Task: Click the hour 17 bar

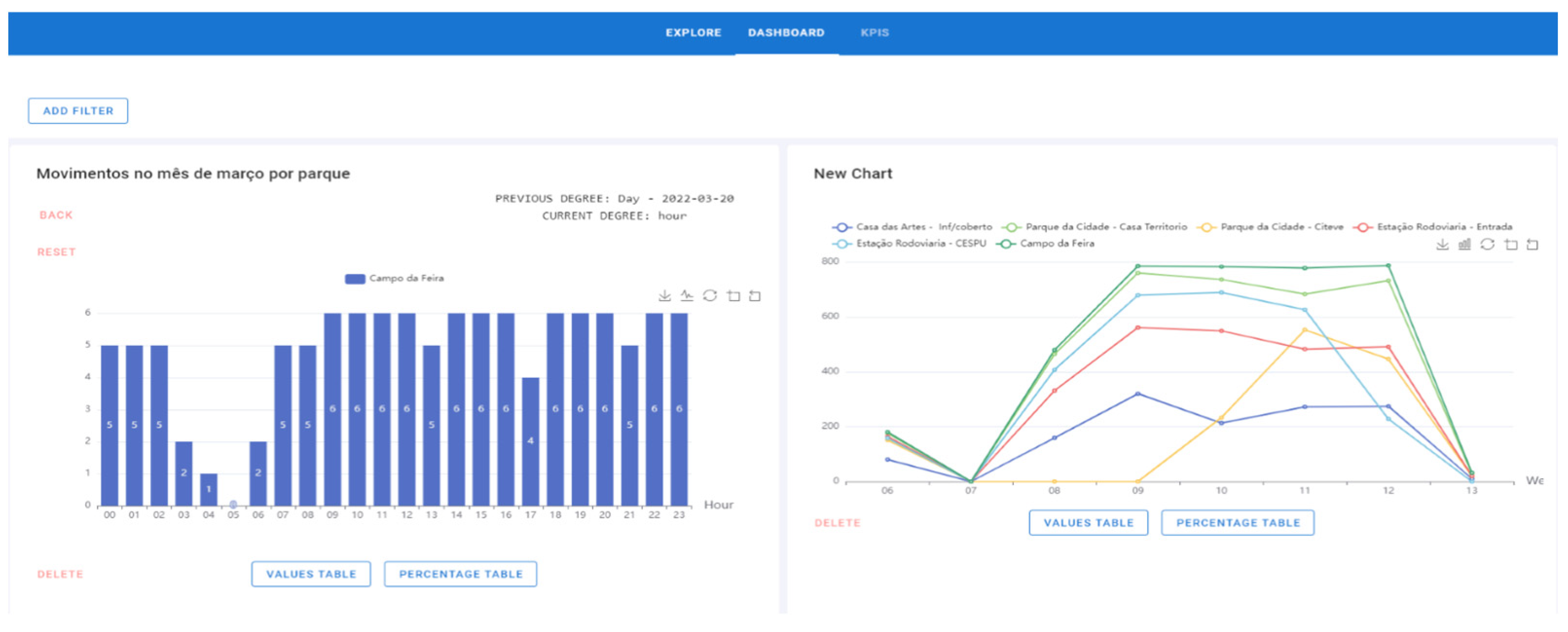Action: (530, 441)
